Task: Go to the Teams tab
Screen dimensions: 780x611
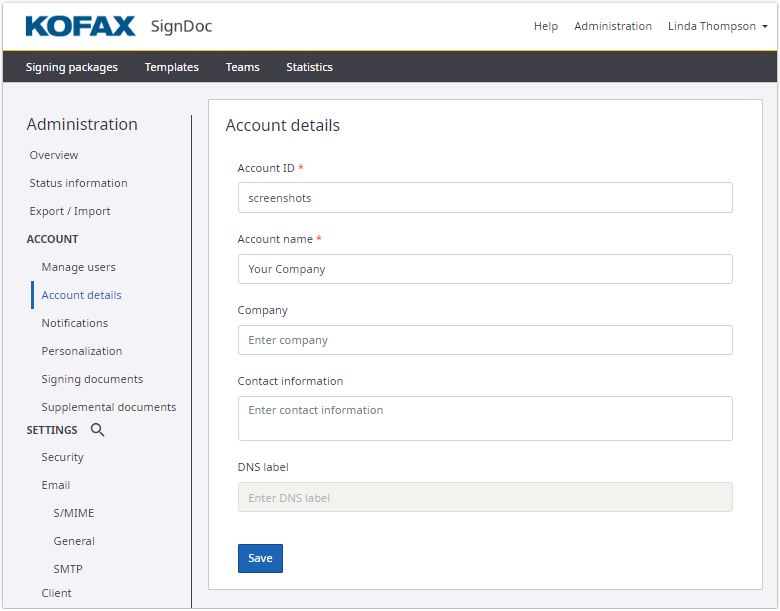Action: click(x=242, y=67)
